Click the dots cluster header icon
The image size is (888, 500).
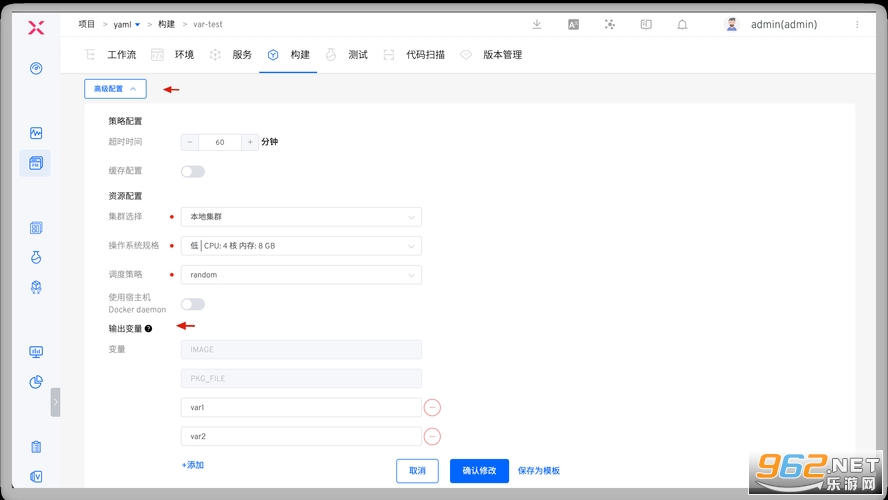pyautogui.click(x=609, y=24)
